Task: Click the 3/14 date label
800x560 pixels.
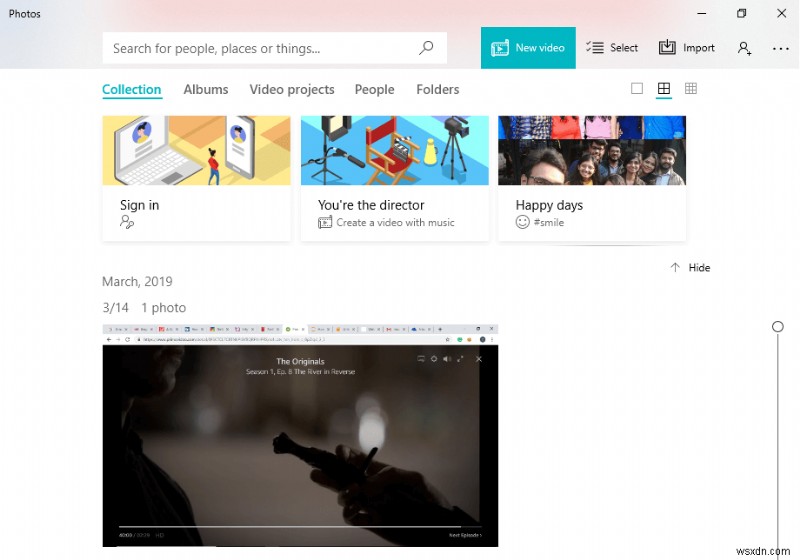Action: point(115,308)
